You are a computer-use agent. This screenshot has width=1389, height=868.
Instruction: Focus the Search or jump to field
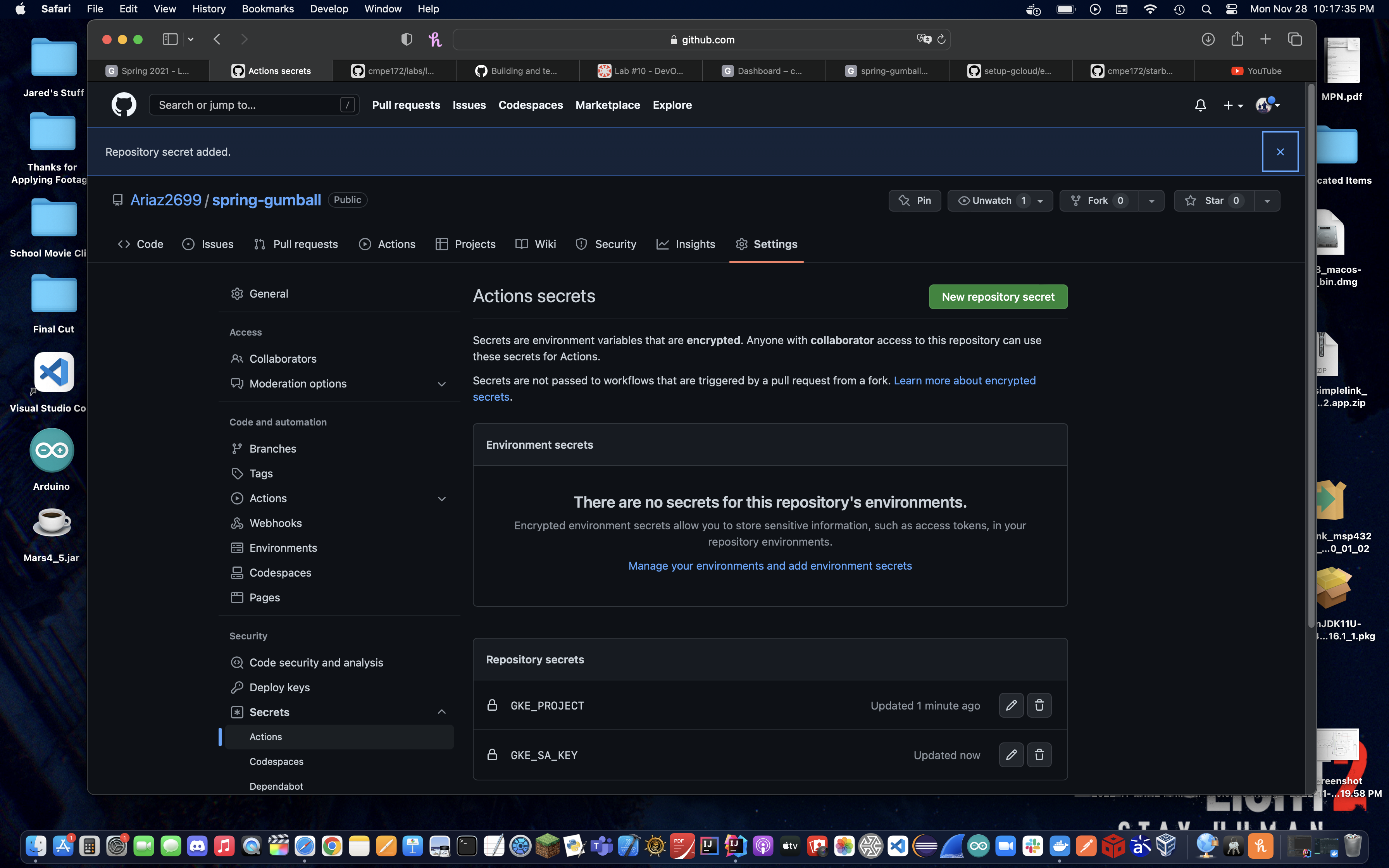coord(254,105)
